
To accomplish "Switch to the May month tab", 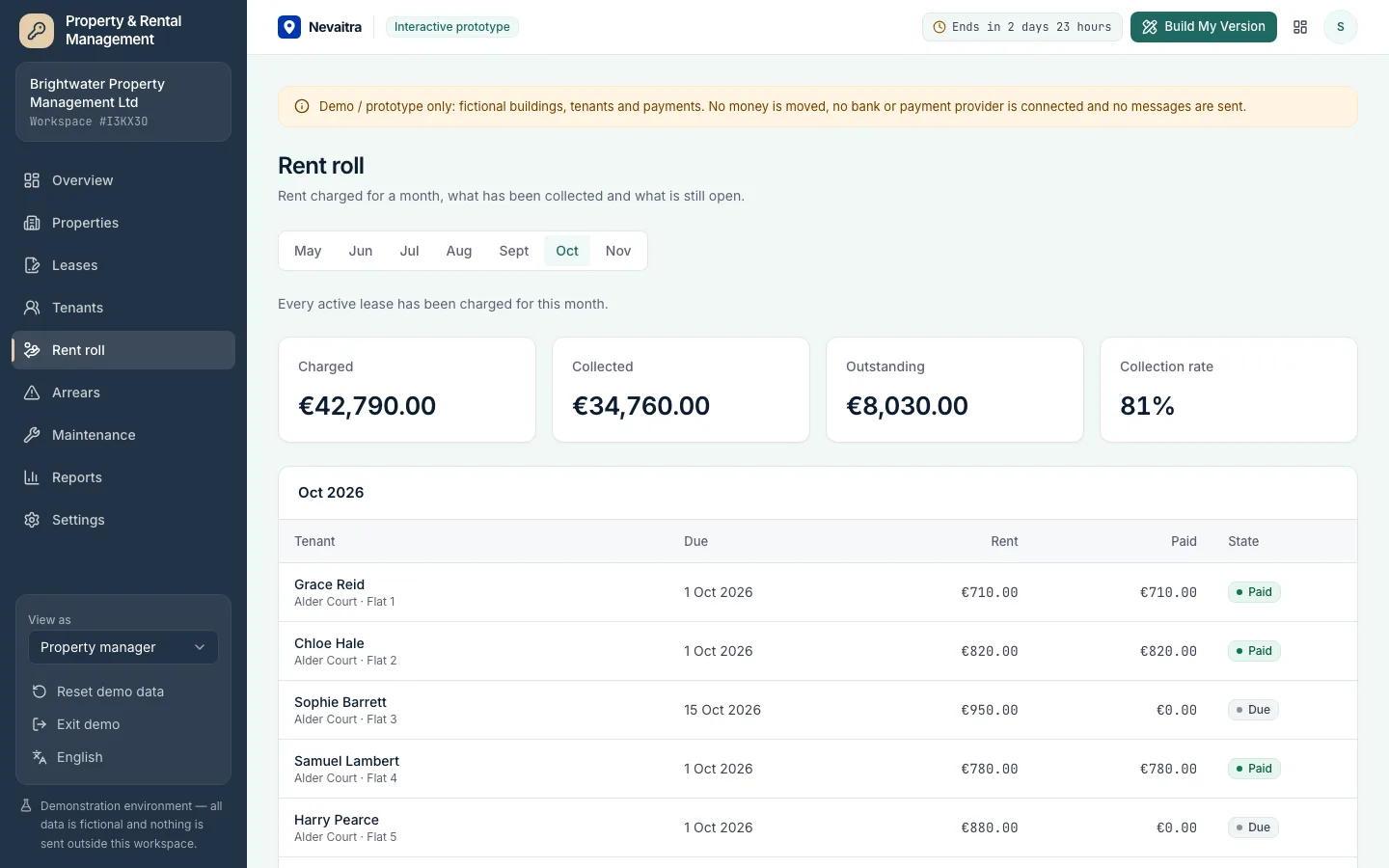I will (x=308, y=251).
